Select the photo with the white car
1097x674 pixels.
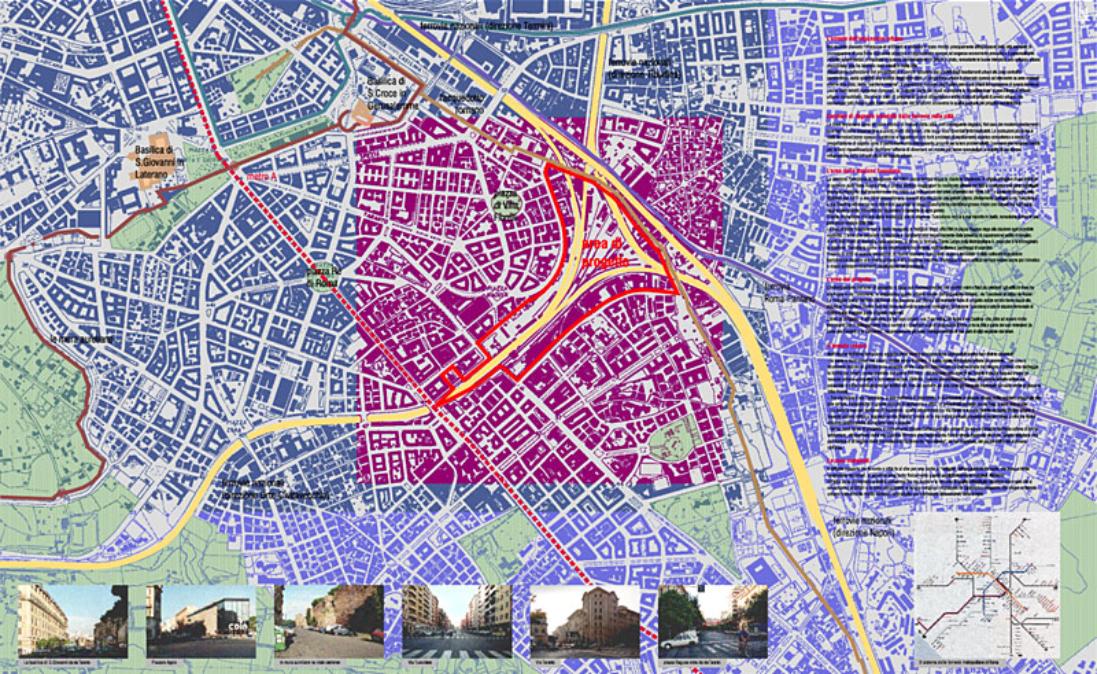tap(712, 621)
